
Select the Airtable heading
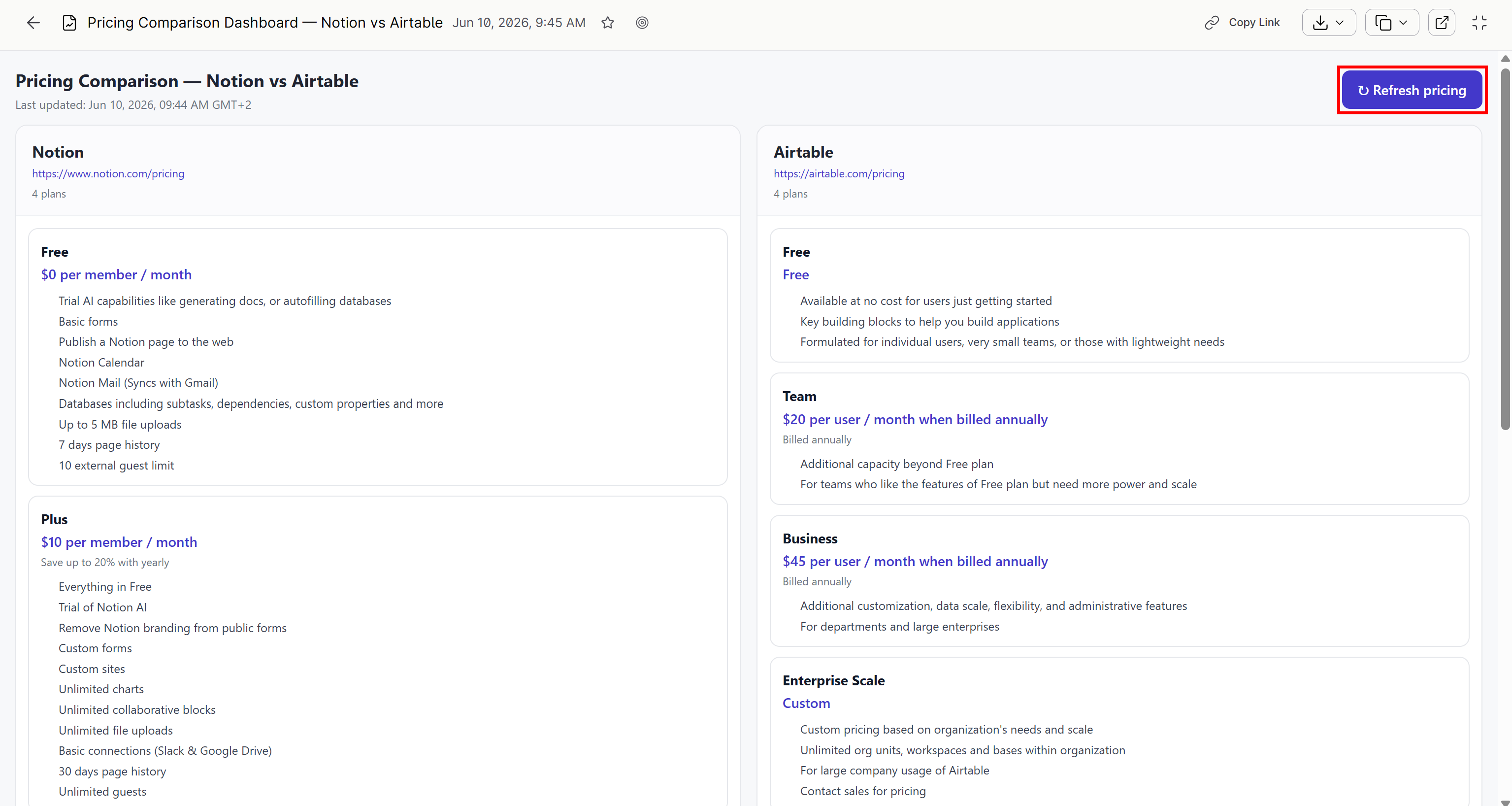(803, 152)
